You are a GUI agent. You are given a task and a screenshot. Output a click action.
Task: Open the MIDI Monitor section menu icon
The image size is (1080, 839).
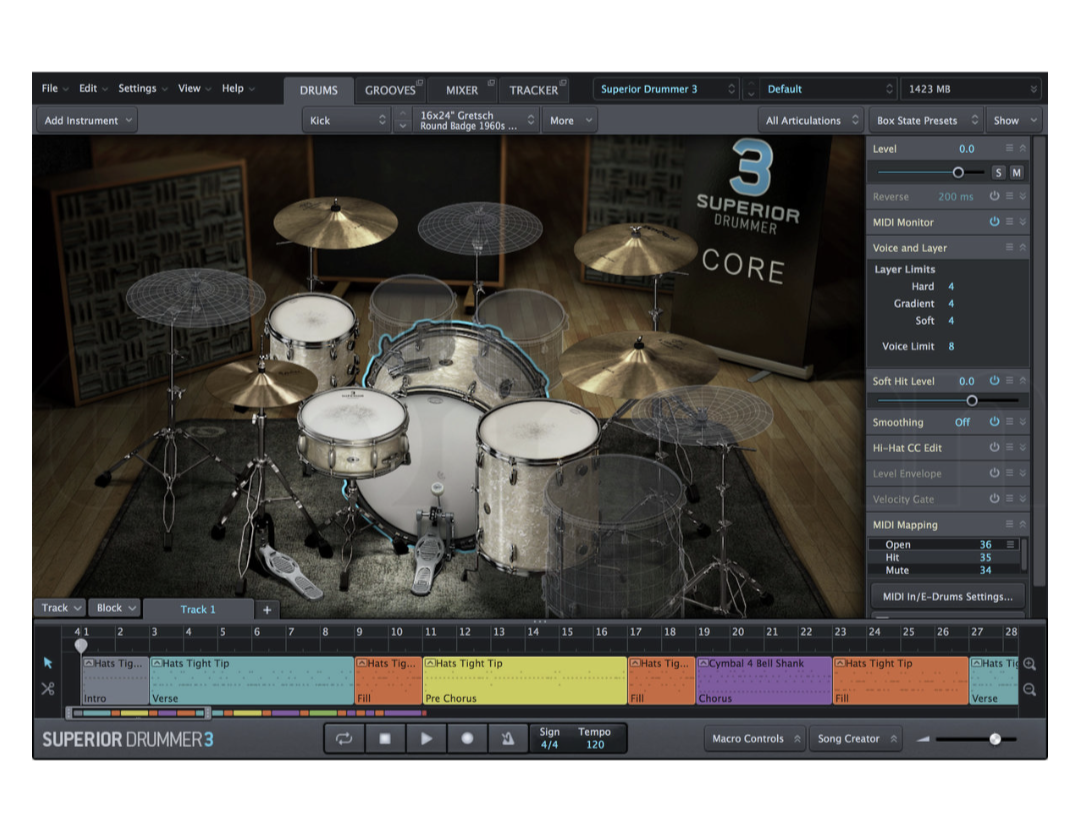(1009, 222)
